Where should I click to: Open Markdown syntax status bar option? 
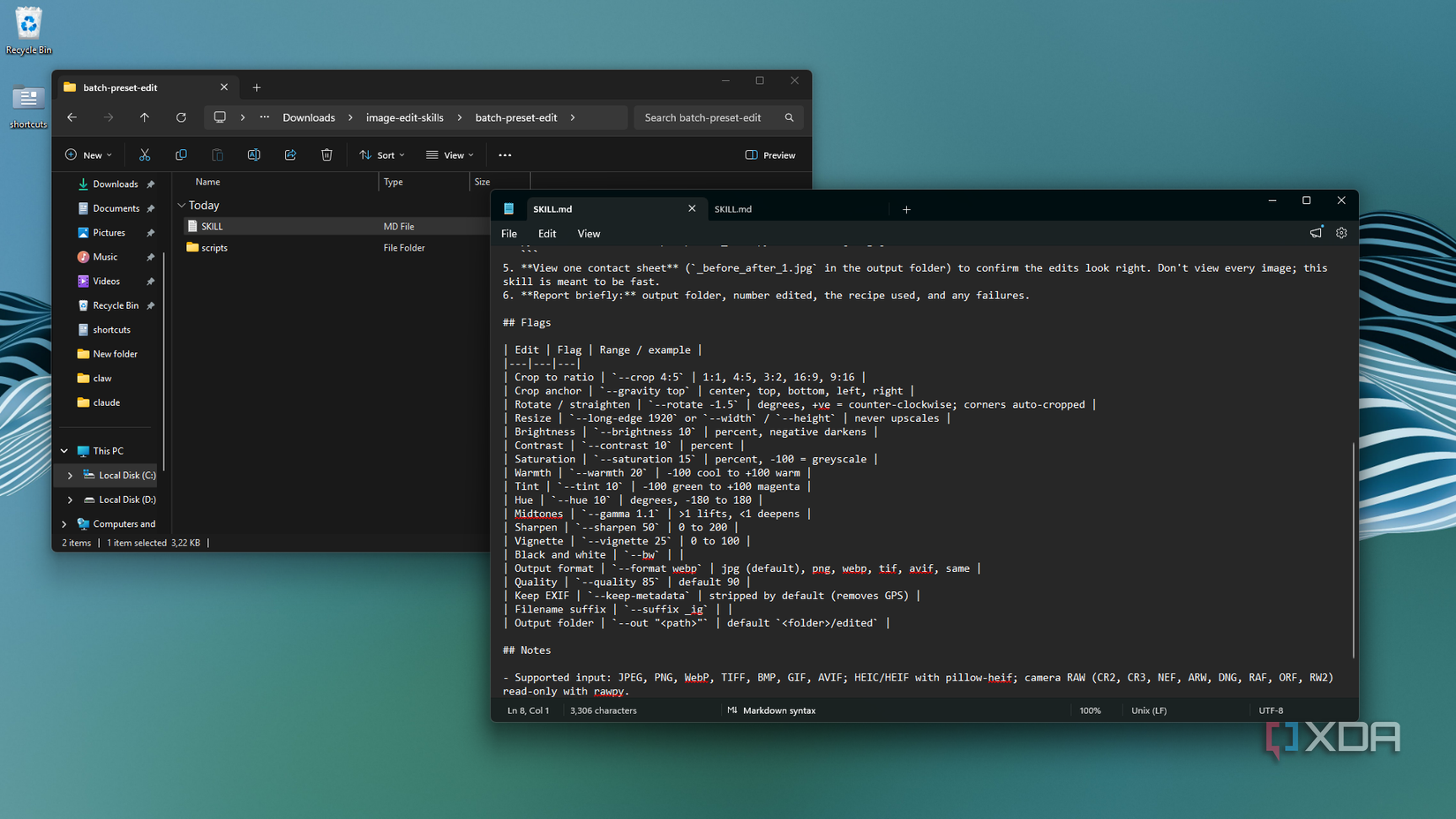point(771,710)
